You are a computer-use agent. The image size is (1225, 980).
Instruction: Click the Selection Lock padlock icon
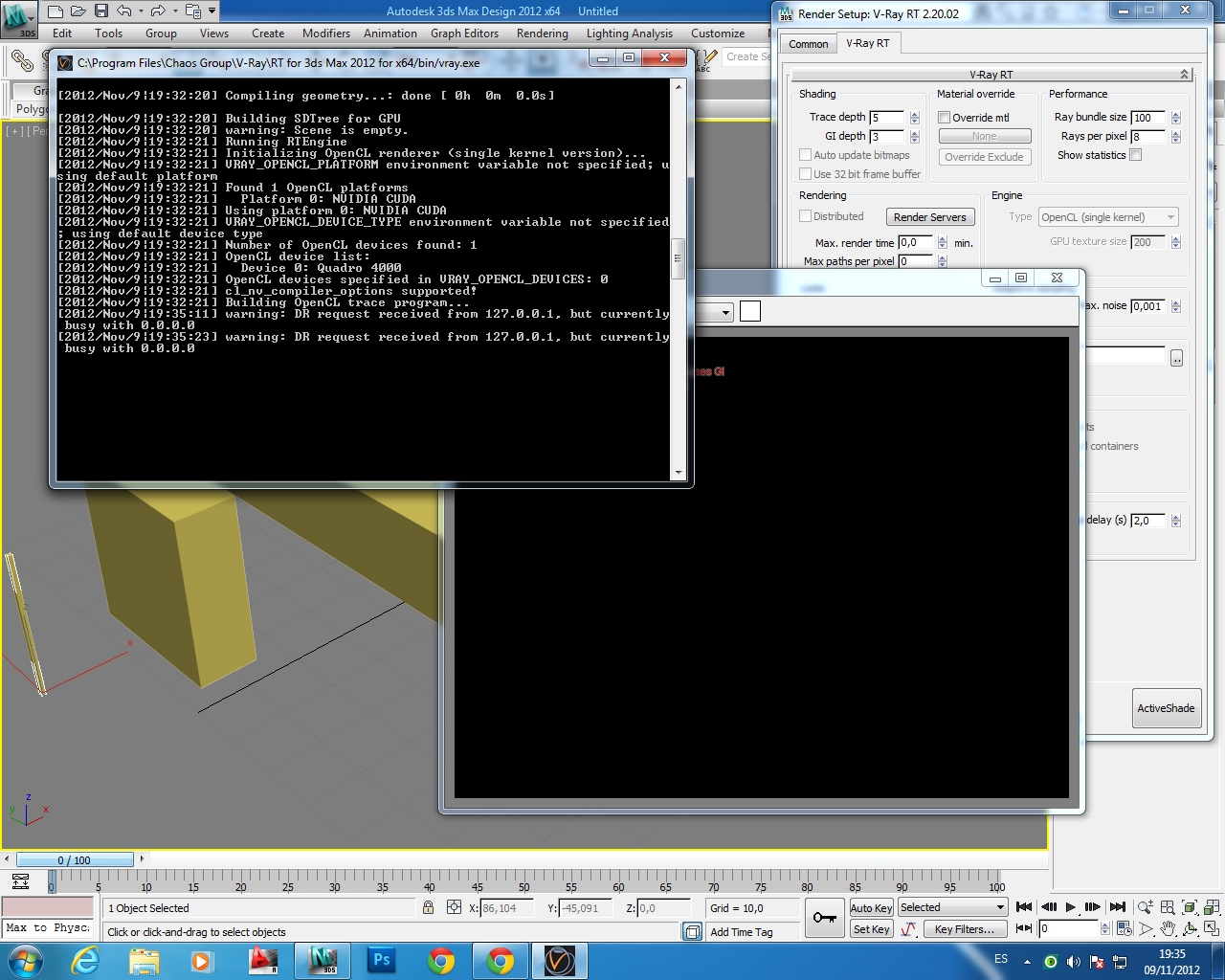428,907
